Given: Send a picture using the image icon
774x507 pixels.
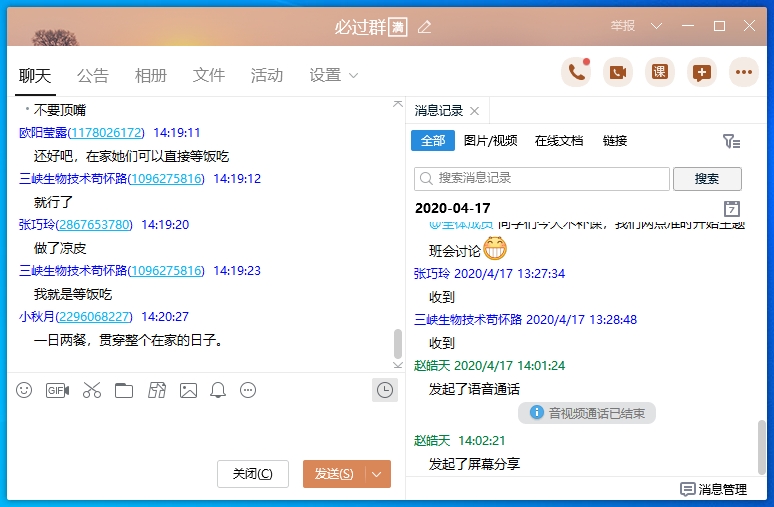Looking at the screenshot, I should (x=188, y=390).
